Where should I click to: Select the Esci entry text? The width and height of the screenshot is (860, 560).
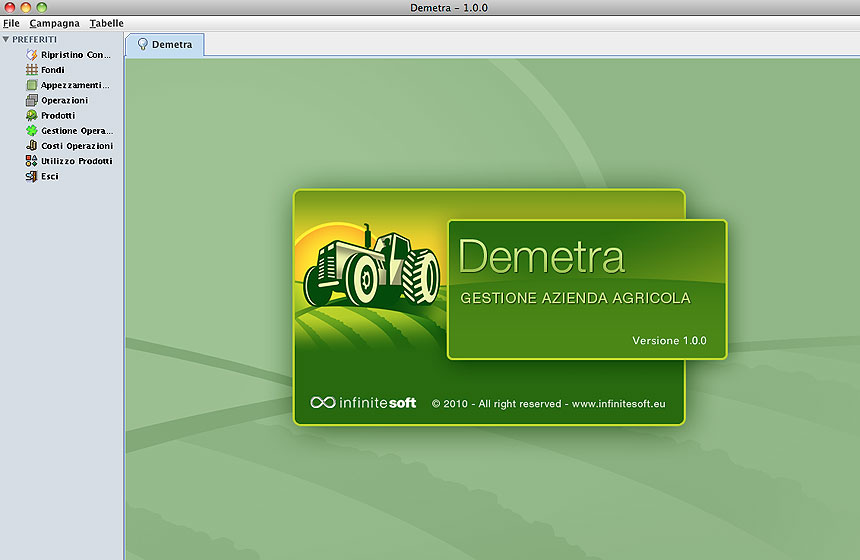point(50,176)
